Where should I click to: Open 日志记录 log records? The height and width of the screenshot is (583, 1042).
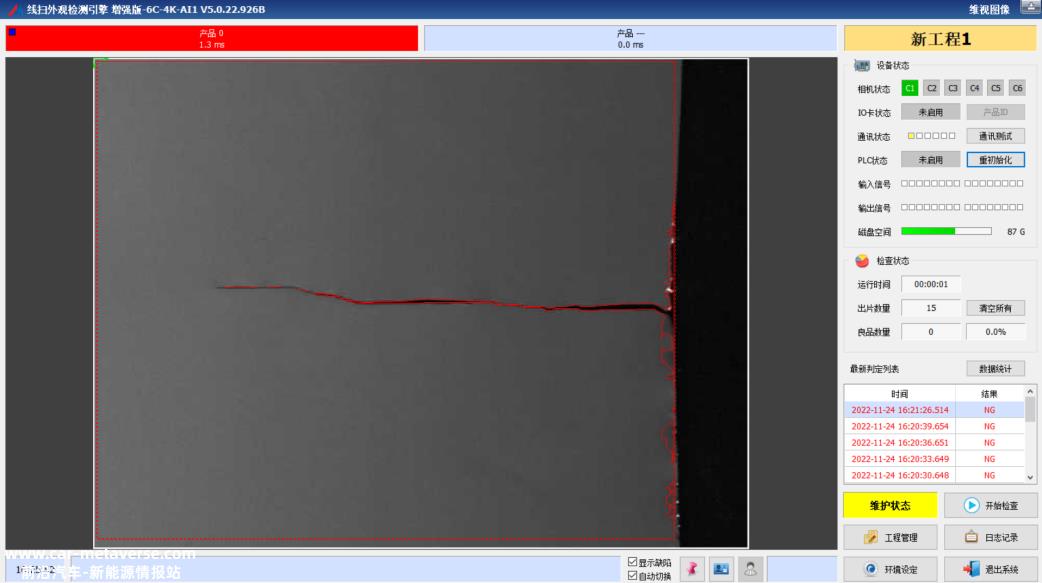tap(991, 537)
